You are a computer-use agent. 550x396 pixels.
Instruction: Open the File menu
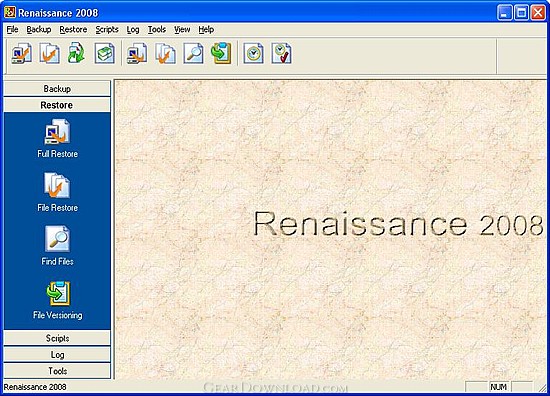point(12,30)
